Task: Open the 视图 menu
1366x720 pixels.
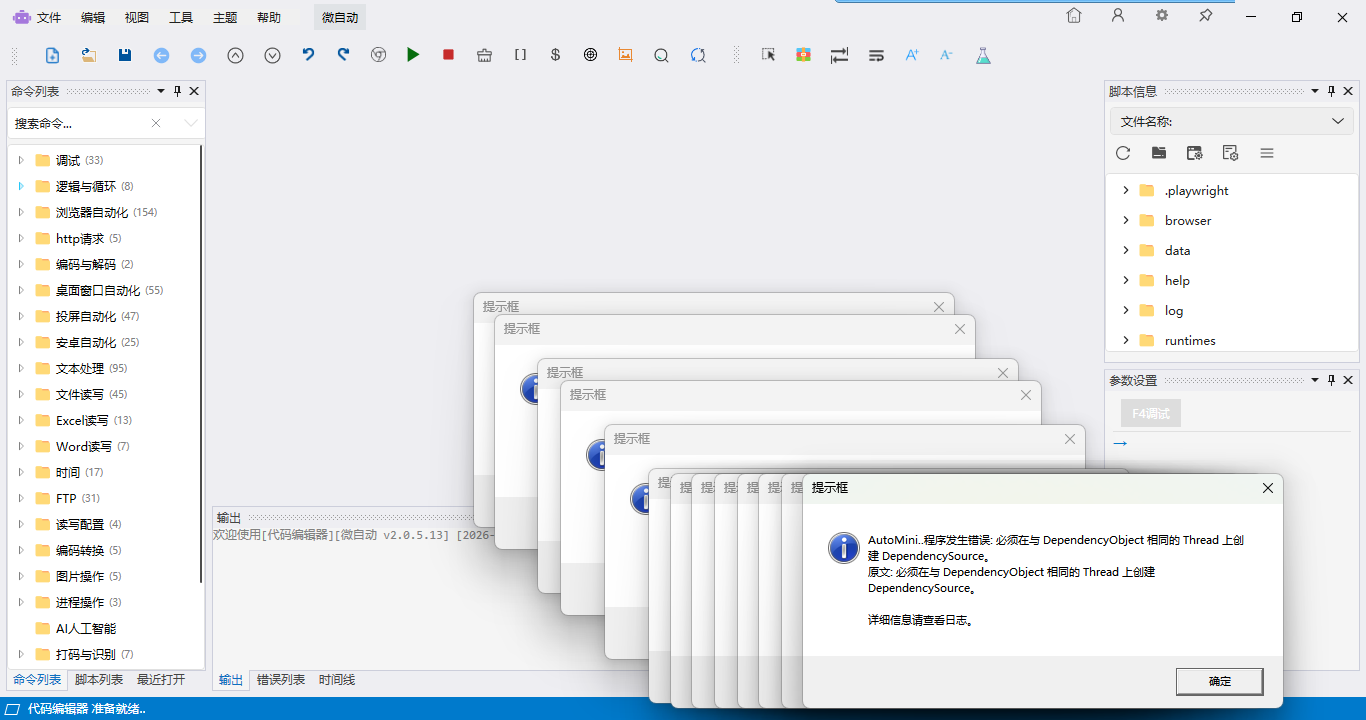Action: coord(137,17)
